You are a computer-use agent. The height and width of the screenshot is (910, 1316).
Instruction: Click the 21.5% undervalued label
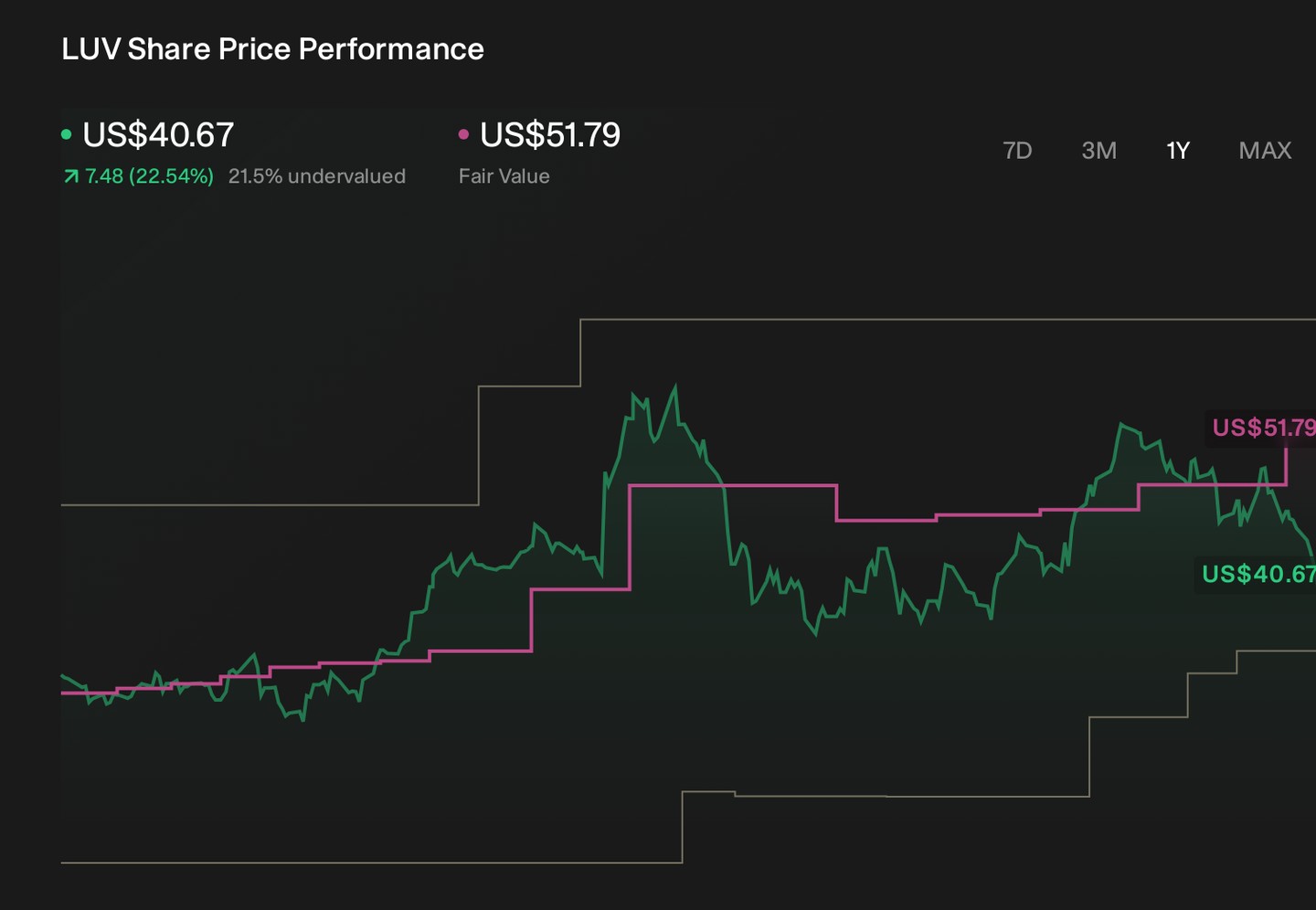coord(317,176)
